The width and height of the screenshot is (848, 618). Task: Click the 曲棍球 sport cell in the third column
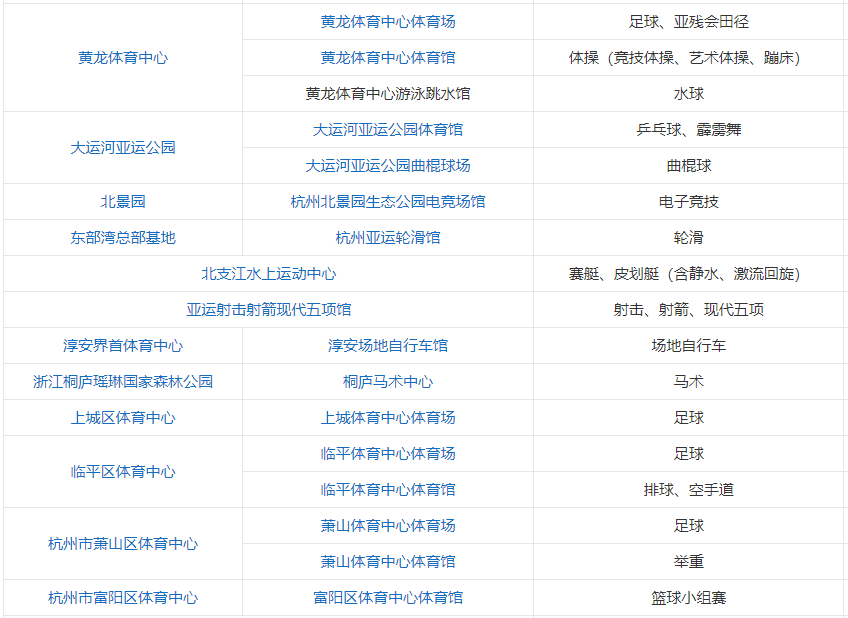point(688,166)
